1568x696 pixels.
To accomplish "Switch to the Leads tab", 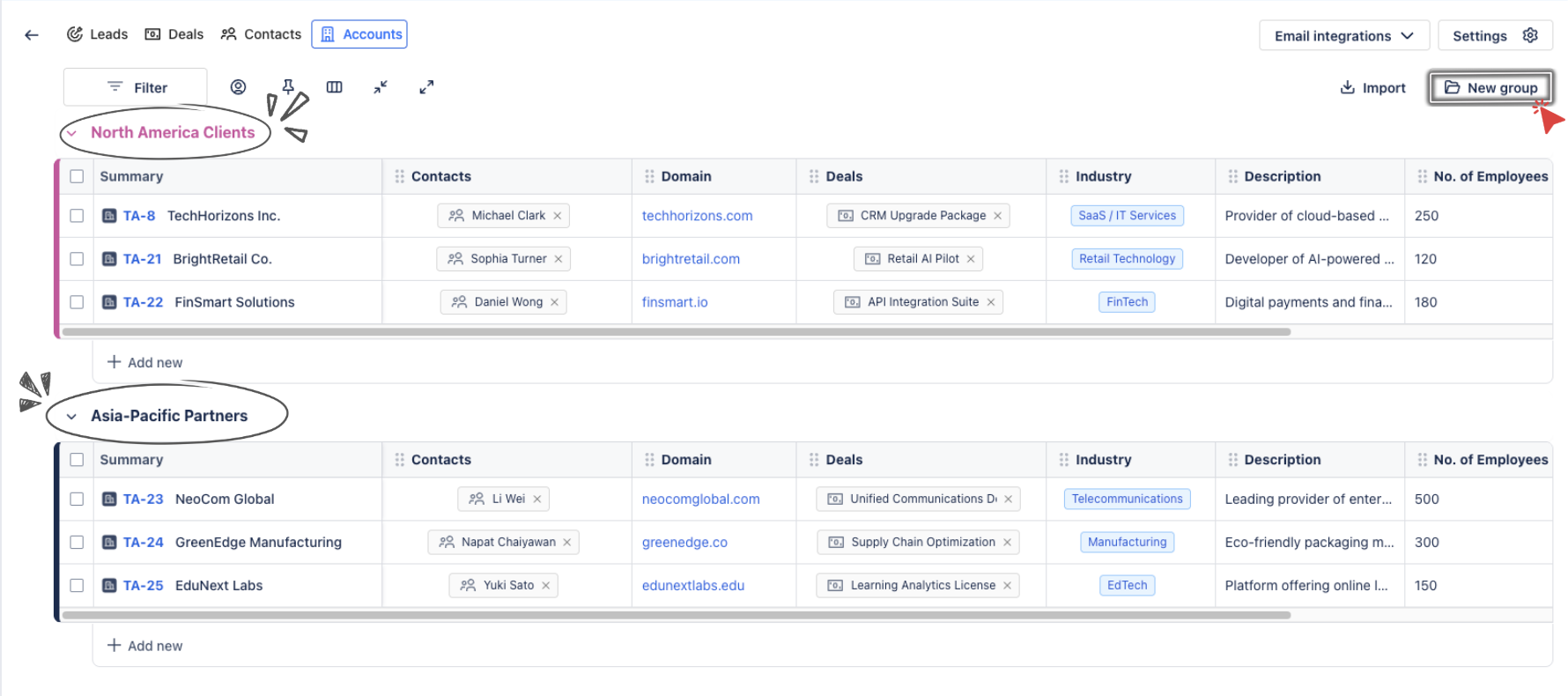I will (98, 34).
